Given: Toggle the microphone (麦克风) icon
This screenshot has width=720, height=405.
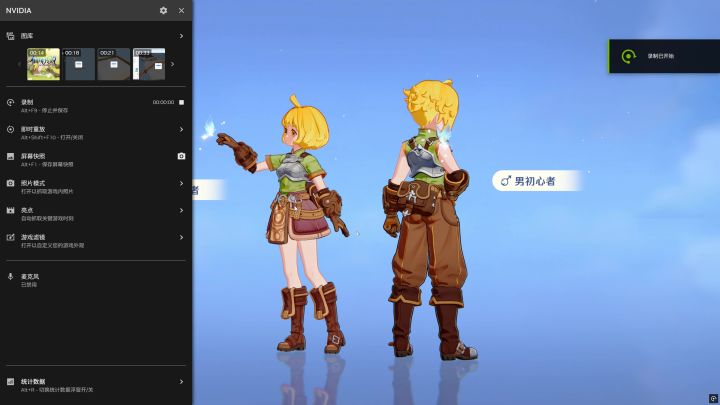Looking at the screenshot, I should 11,276.
